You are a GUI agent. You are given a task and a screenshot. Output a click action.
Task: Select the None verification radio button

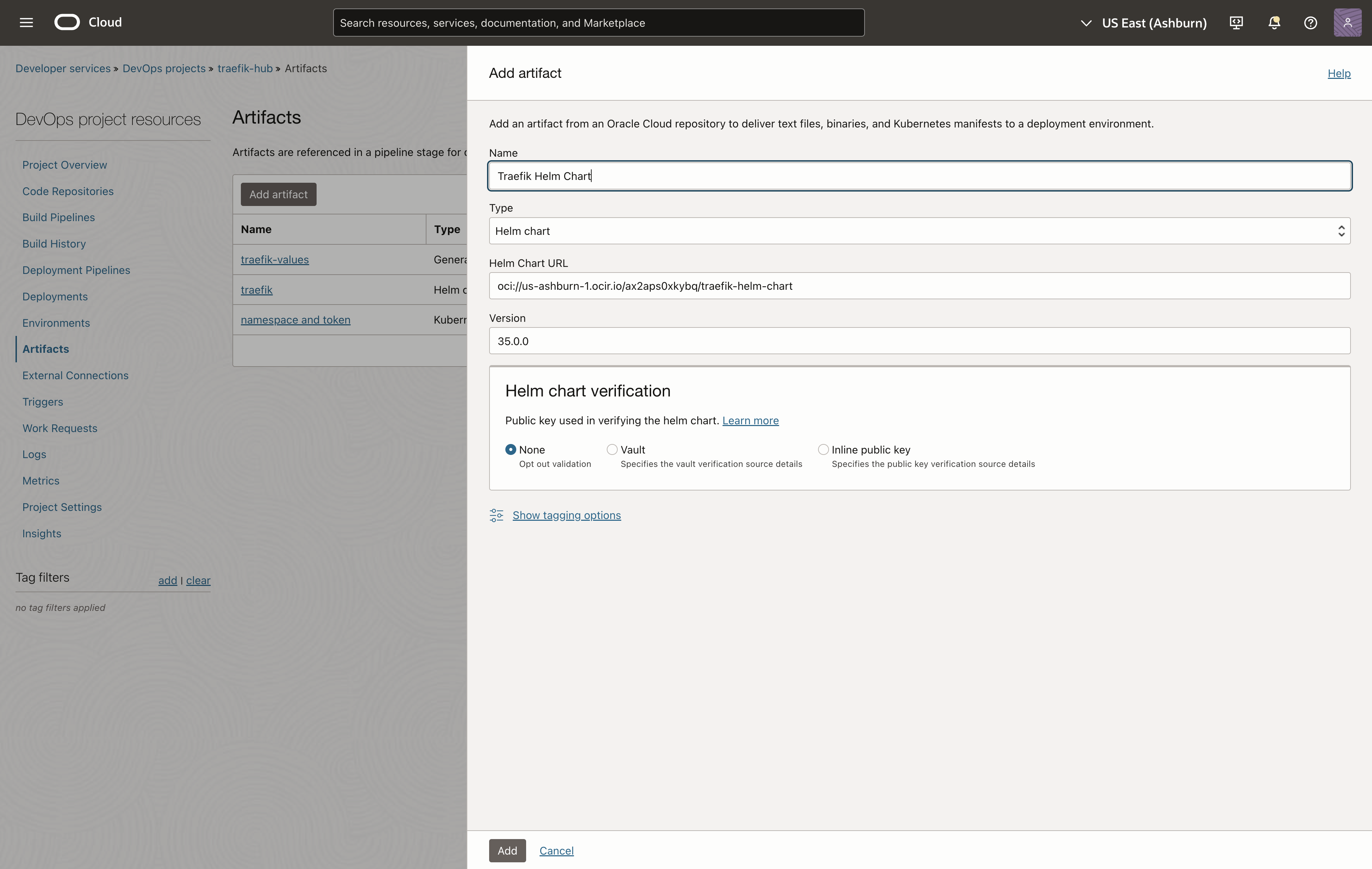point(511,450)
